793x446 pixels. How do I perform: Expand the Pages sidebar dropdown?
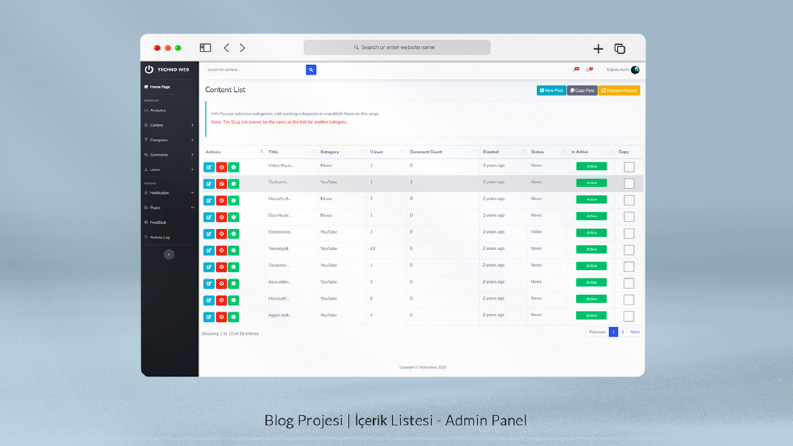coord(169,208)
